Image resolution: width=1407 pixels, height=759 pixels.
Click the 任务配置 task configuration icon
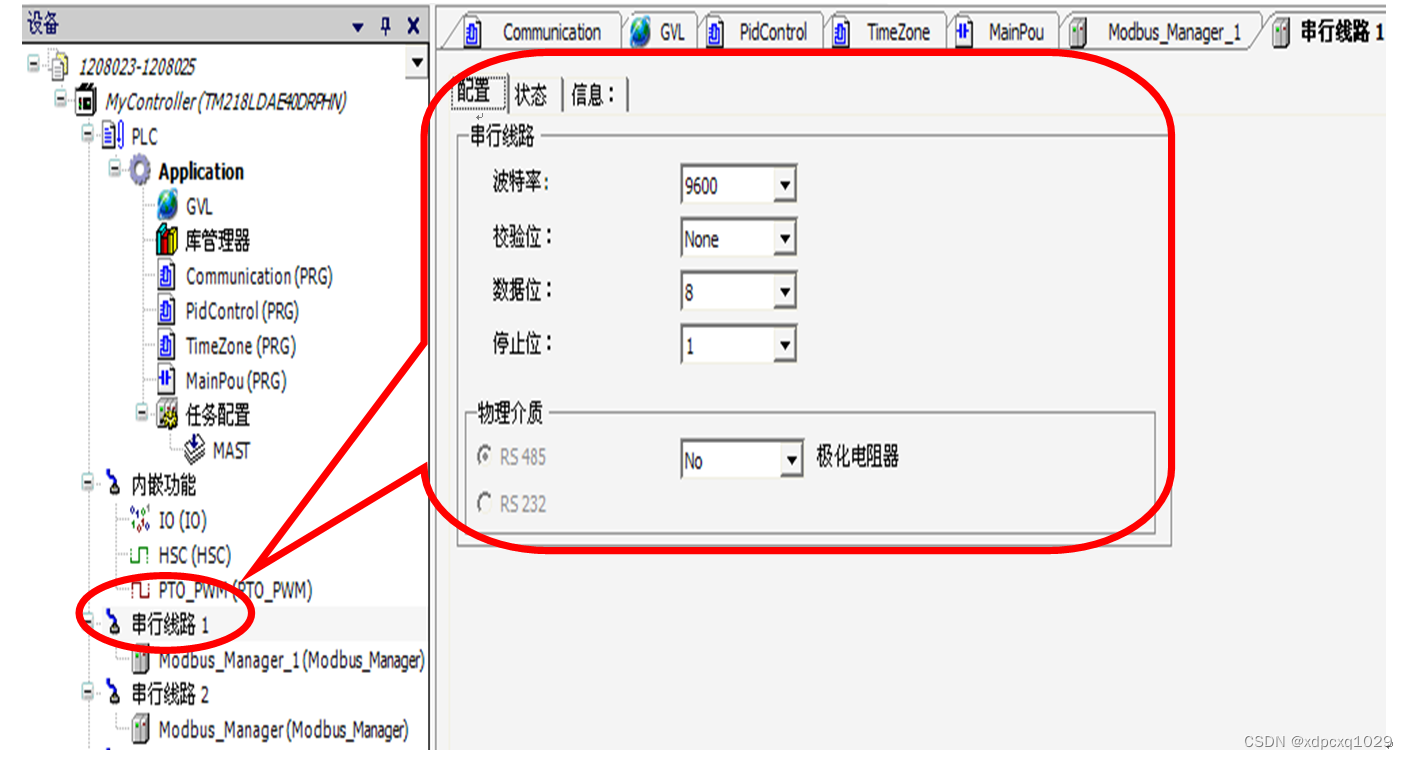(x=167, y=415)
